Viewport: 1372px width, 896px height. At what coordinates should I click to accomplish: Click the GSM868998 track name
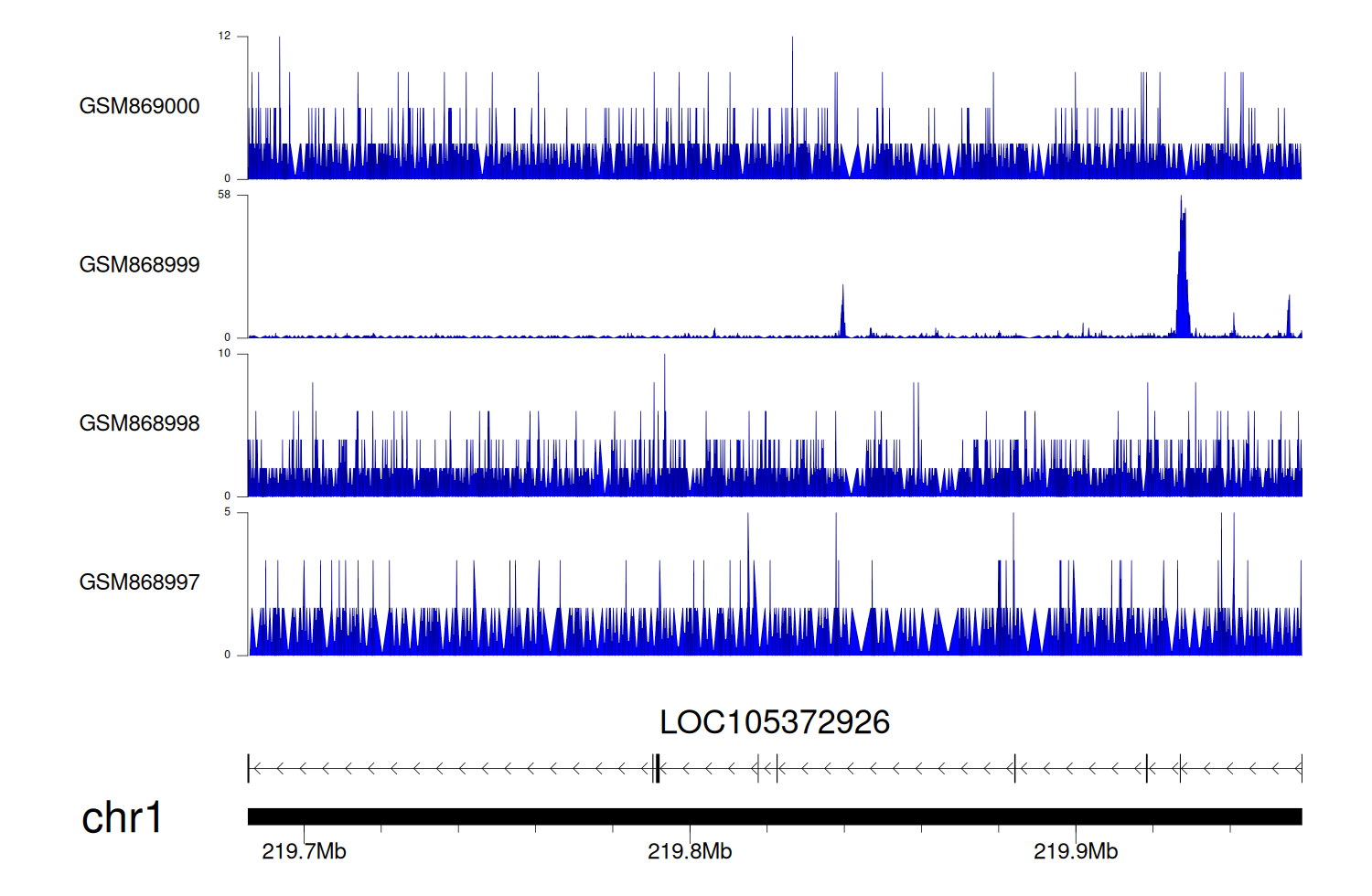pyautogui.click(x=139, y=423)
